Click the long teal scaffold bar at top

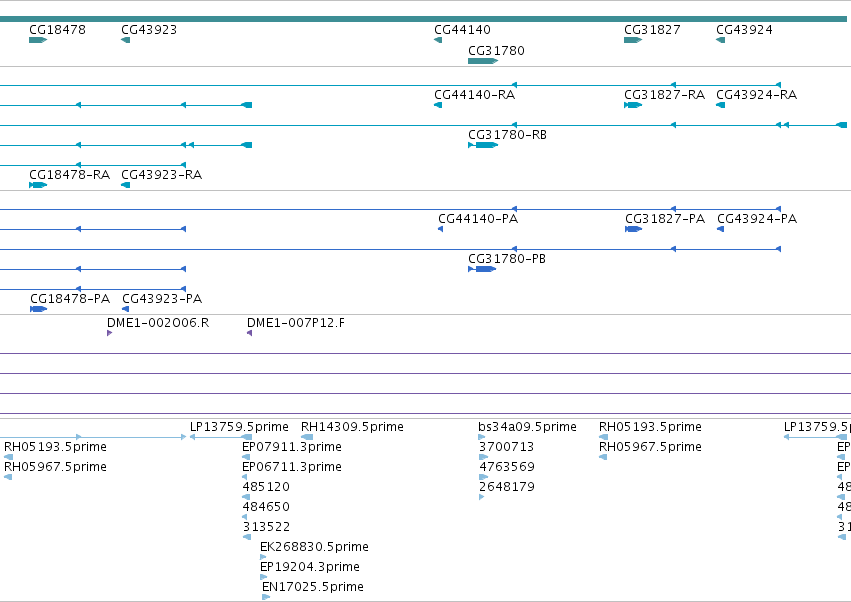click(x=423, y=19)
